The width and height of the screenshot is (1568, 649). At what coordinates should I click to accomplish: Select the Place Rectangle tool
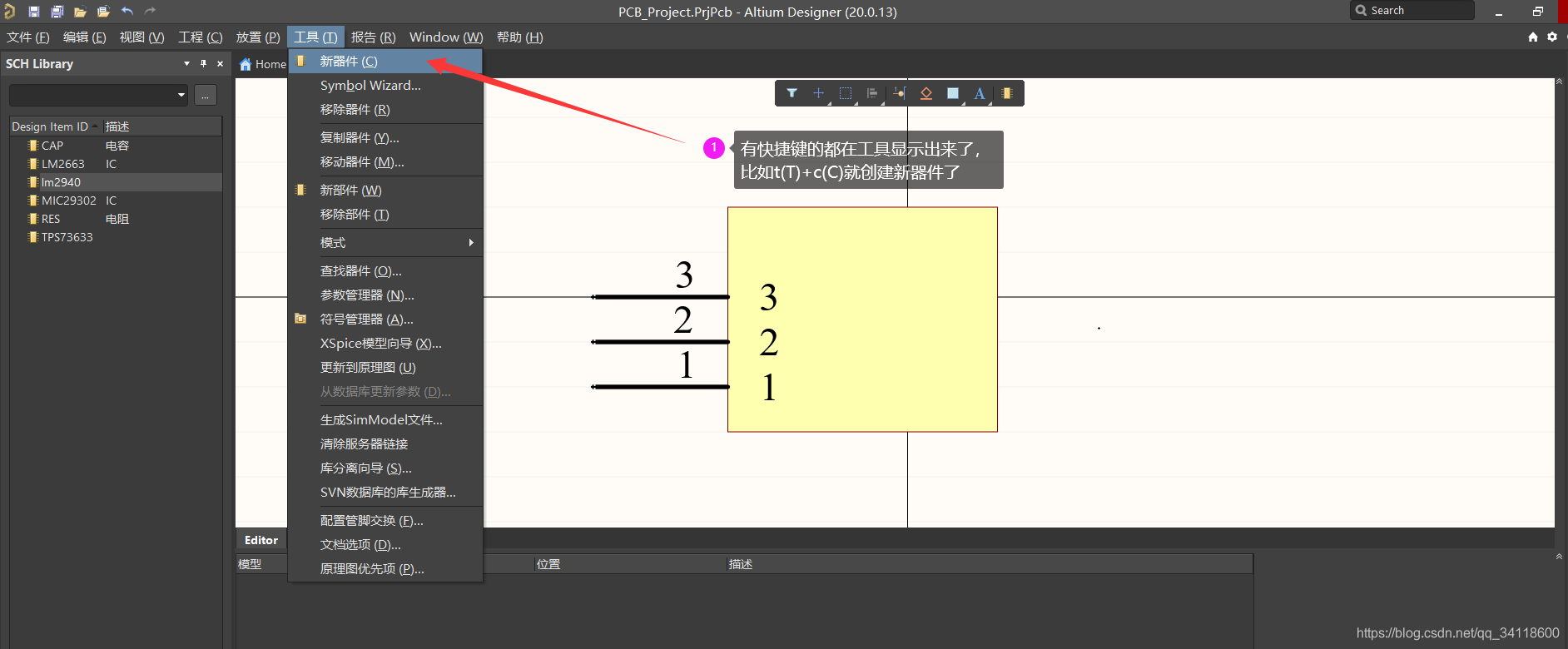(x=953, y=93)
